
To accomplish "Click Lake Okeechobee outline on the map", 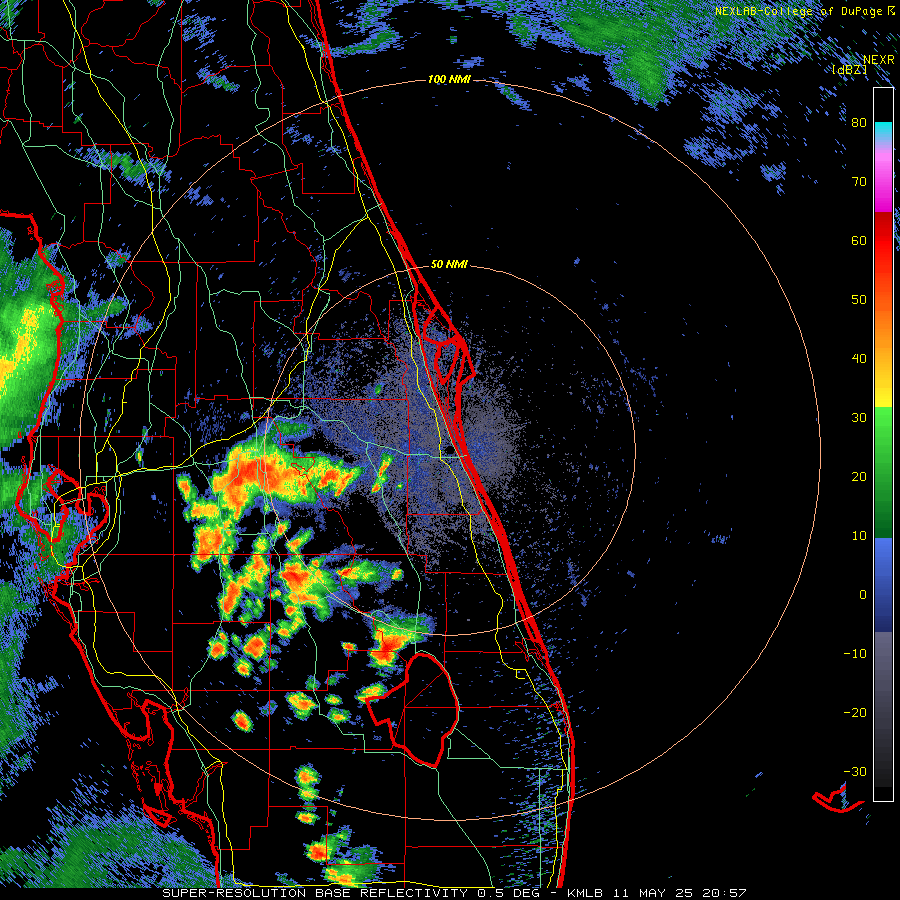I will (413, 710).
